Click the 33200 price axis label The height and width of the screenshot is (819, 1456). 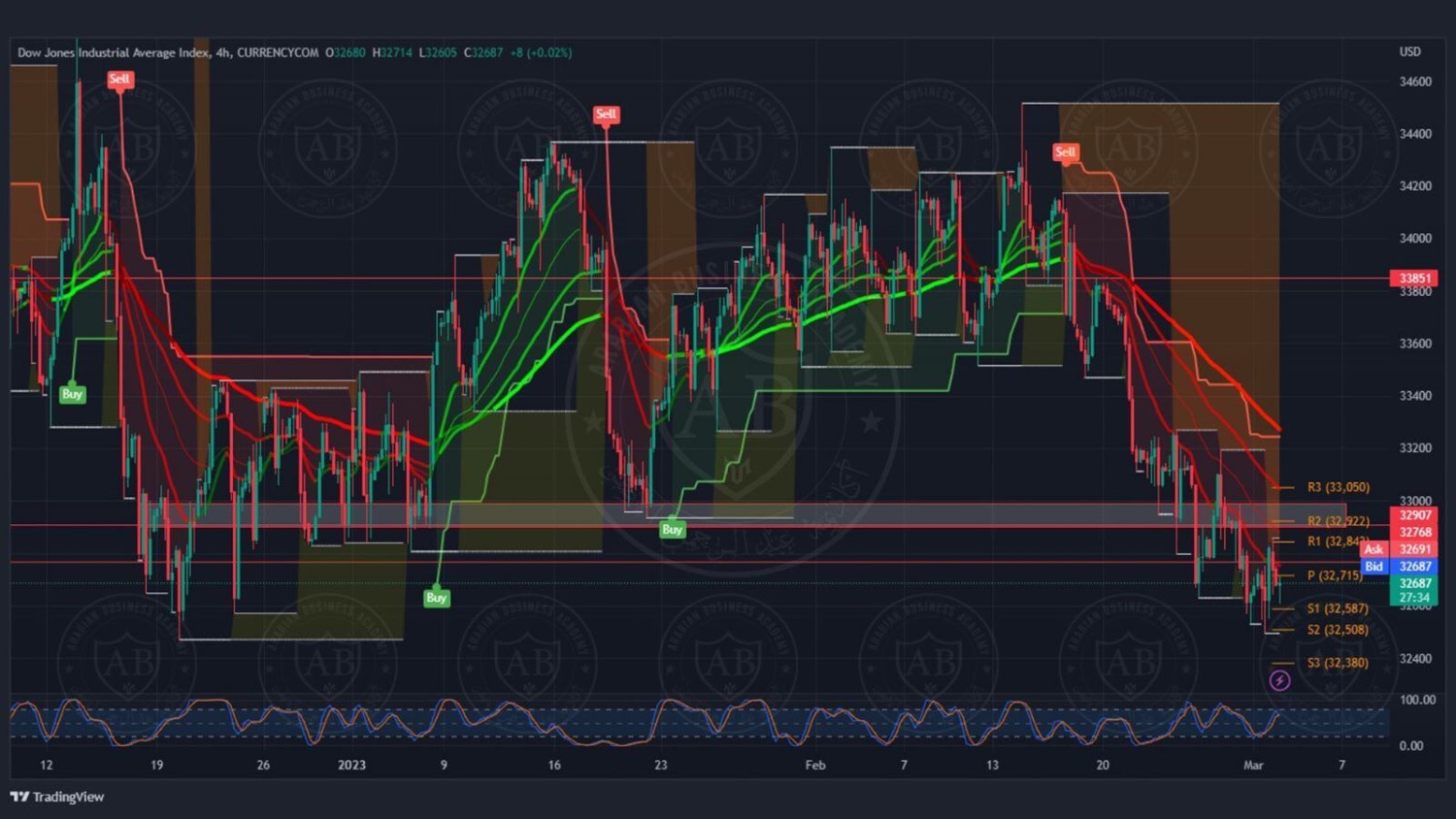tap(1415, 448)
